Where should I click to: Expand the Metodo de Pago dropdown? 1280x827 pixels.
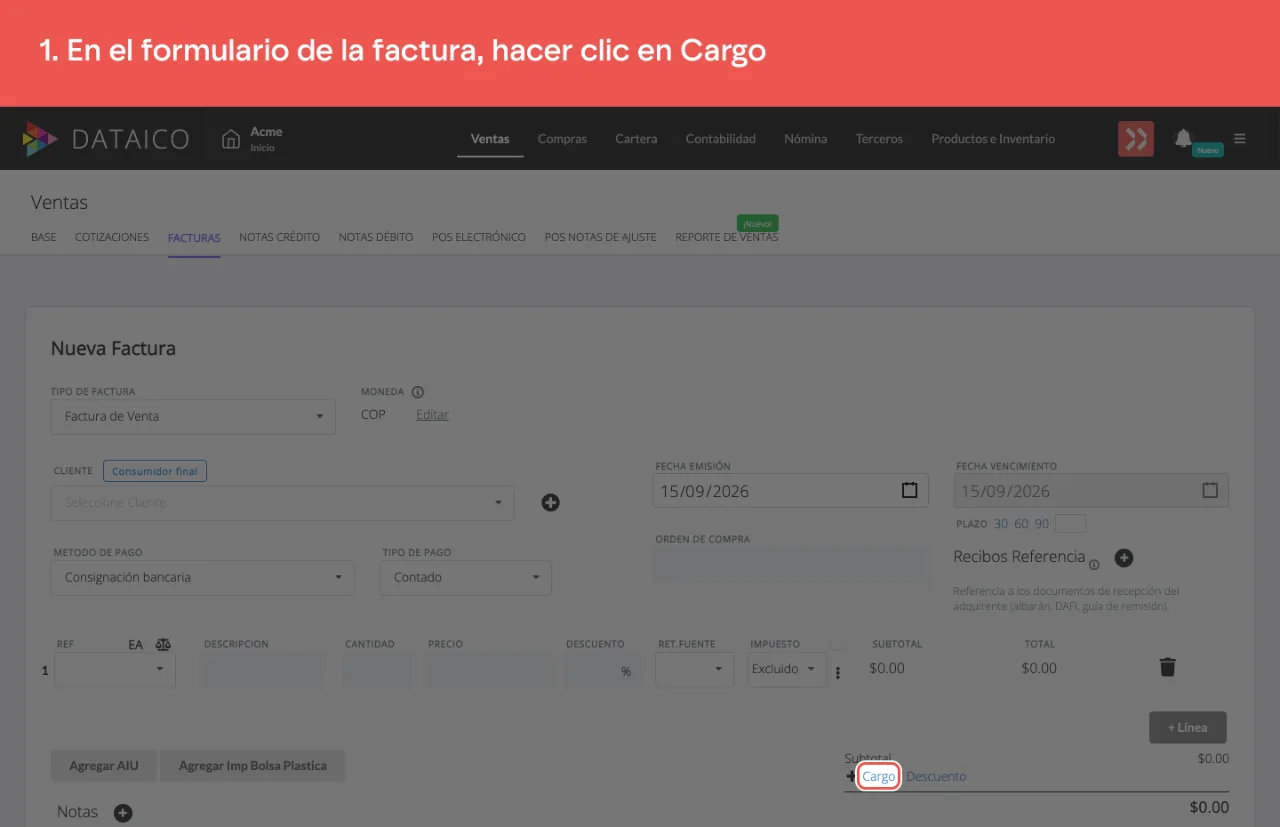tap(203, 577)
